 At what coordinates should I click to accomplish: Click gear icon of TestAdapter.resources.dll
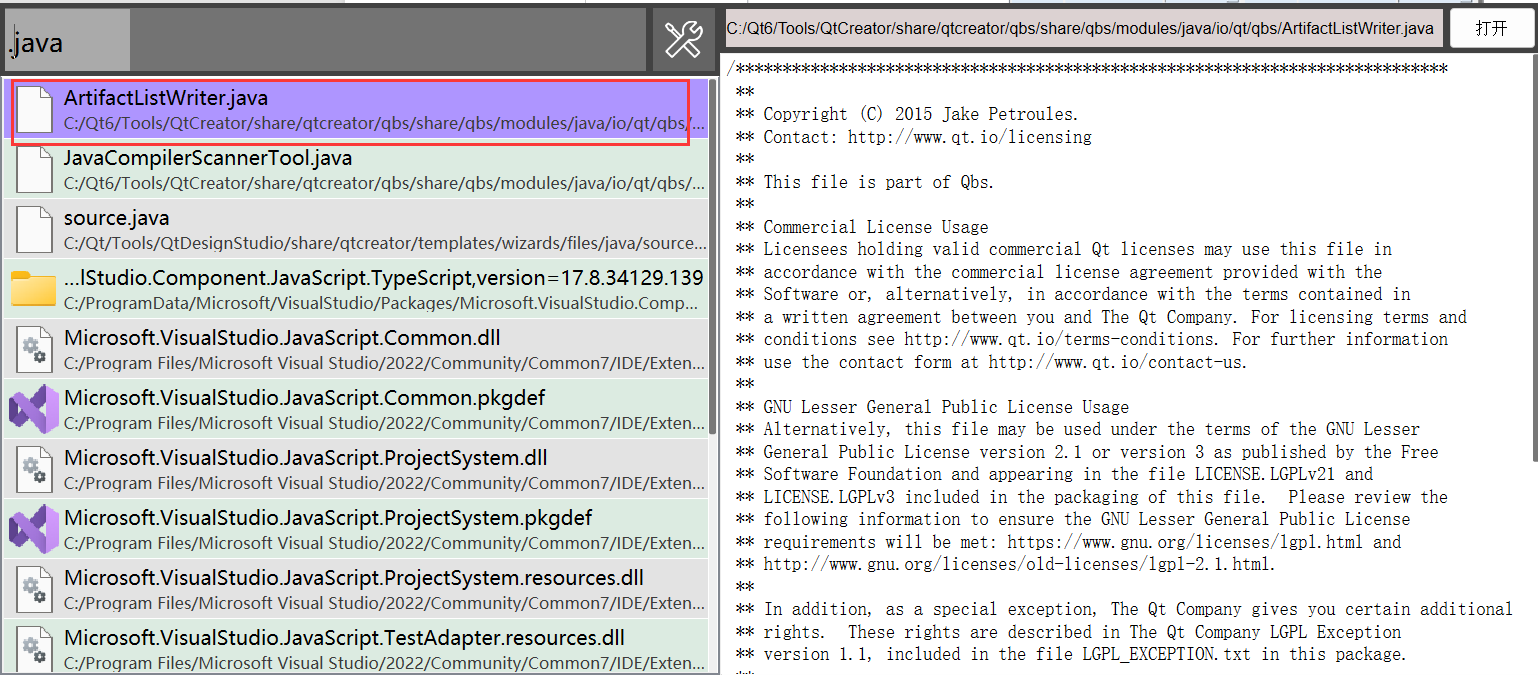tap(34, 648)
